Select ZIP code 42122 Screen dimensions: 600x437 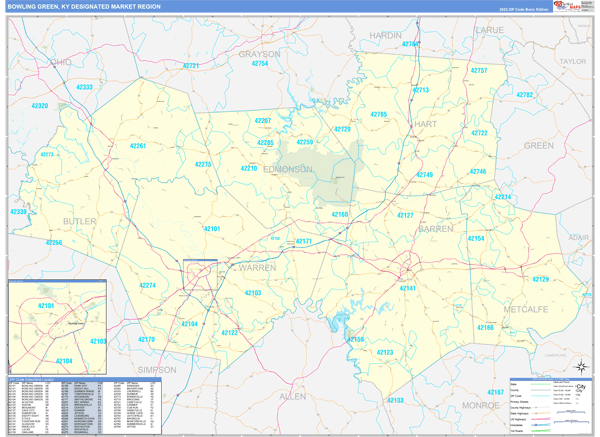230,333
